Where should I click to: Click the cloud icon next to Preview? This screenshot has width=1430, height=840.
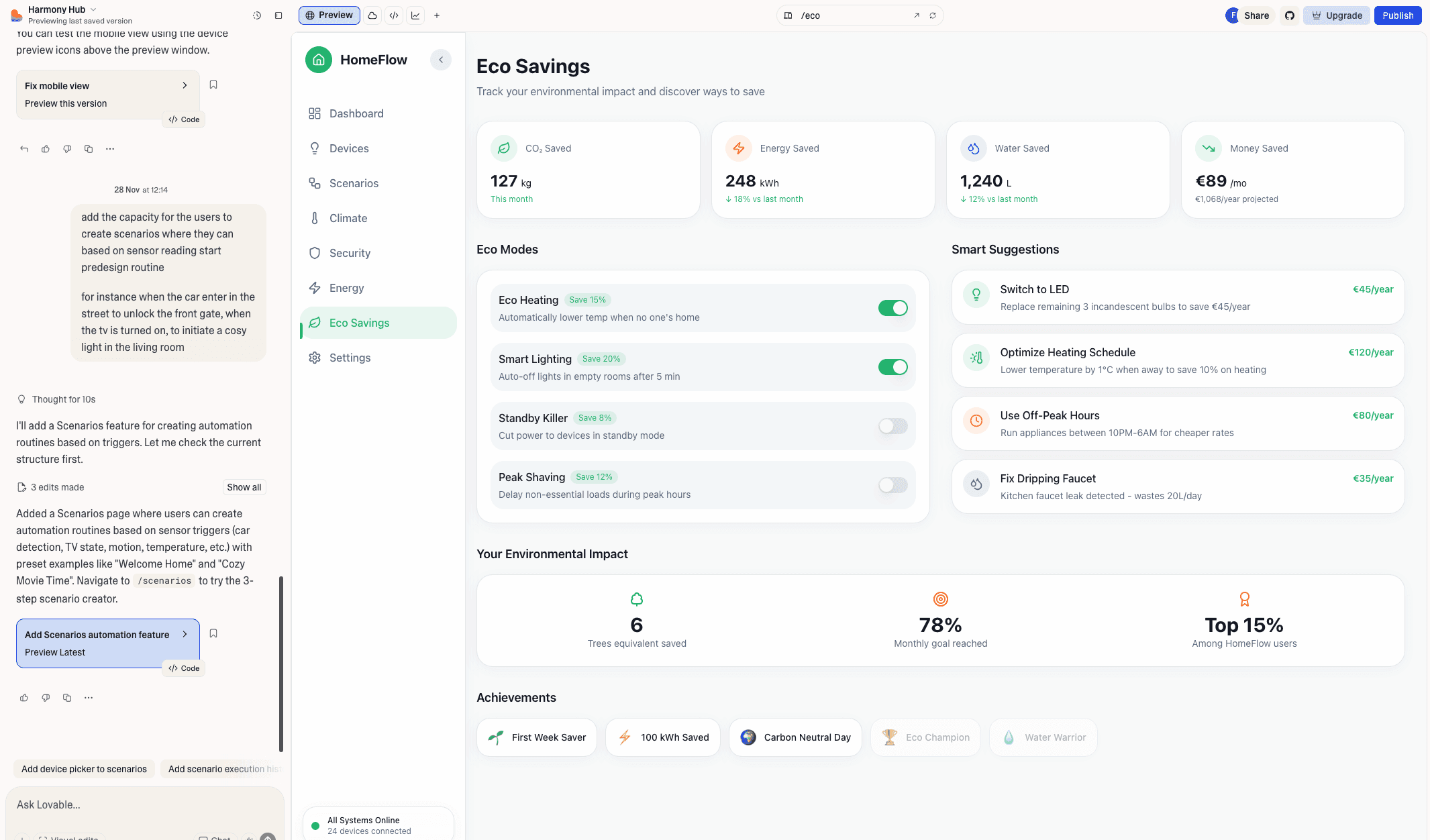[x=372, y=15]
